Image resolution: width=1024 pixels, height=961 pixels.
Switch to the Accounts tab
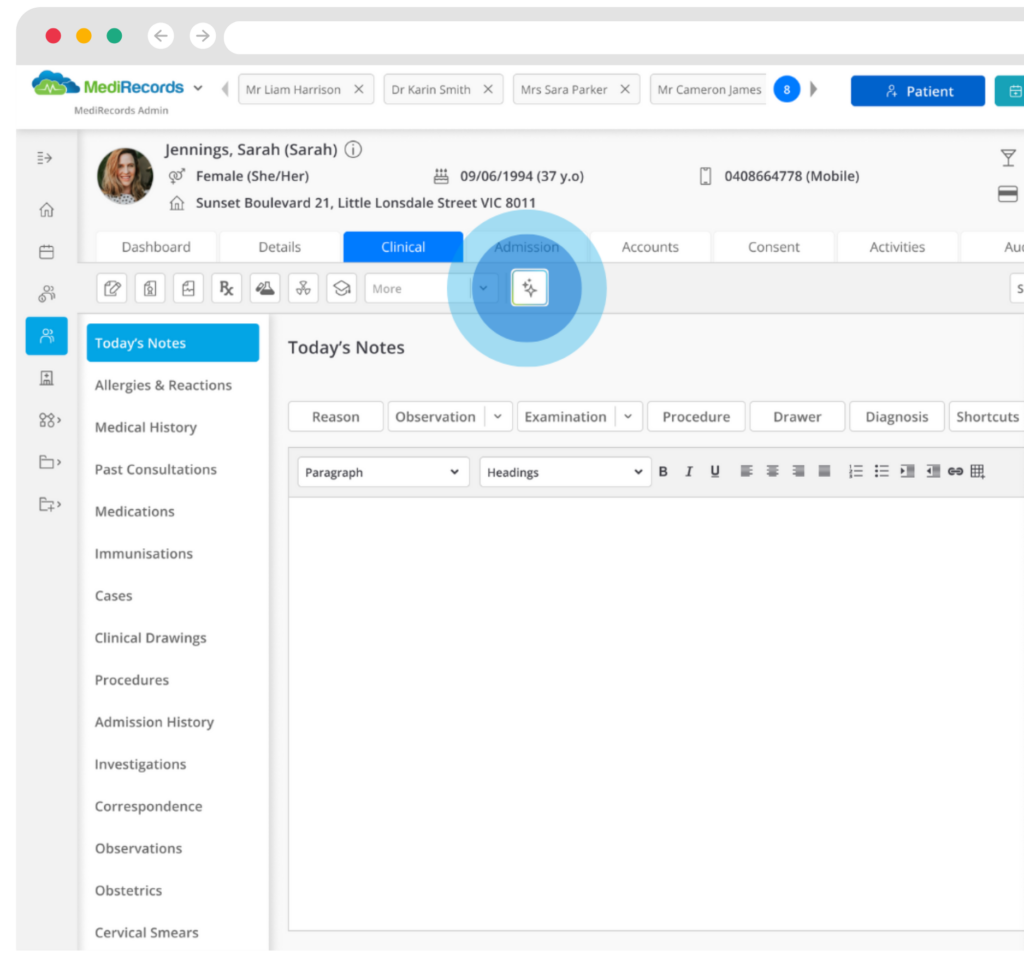tap(650, 247)
